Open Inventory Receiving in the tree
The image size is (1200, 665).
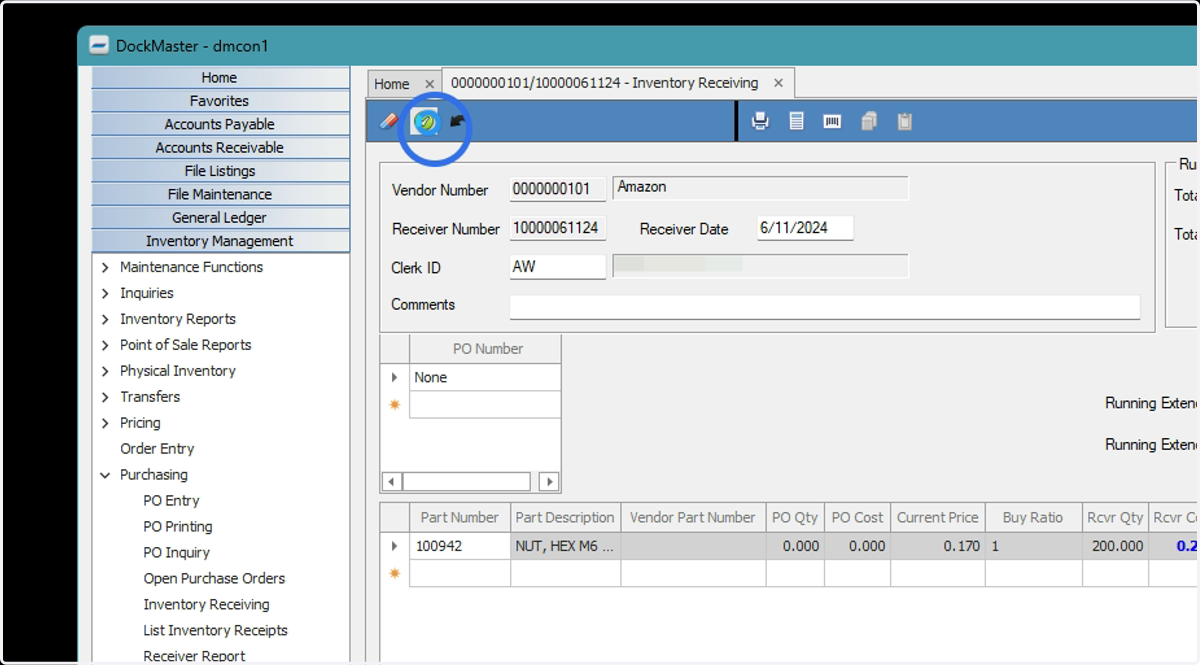pos(206,605)
